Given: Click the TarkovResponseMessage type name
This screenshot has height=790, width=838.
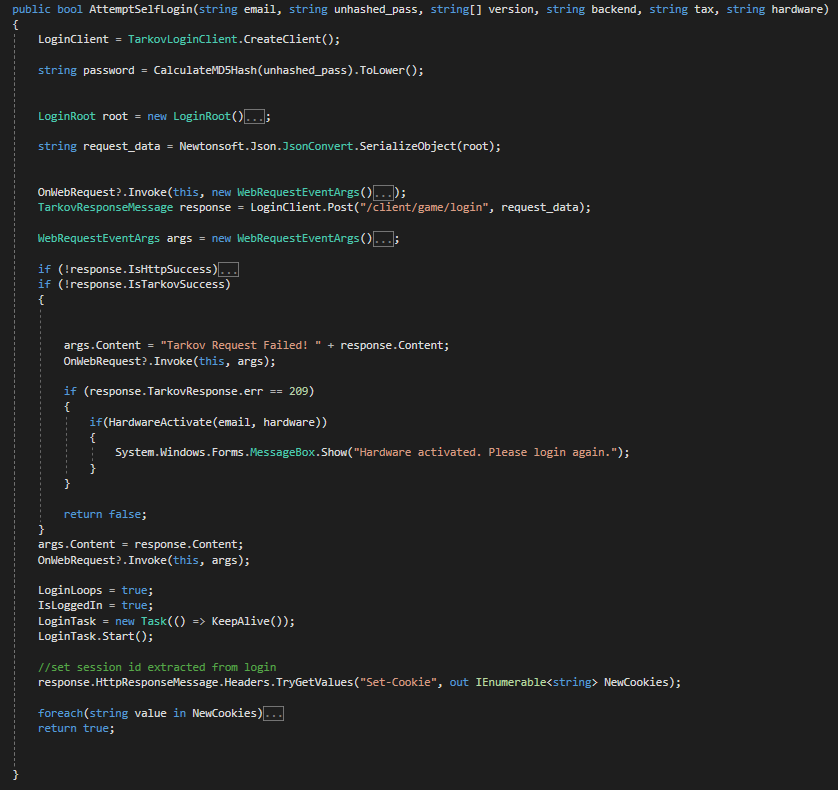Looking at the screenshot, I should pyautogui.click(x=105, y=207).
